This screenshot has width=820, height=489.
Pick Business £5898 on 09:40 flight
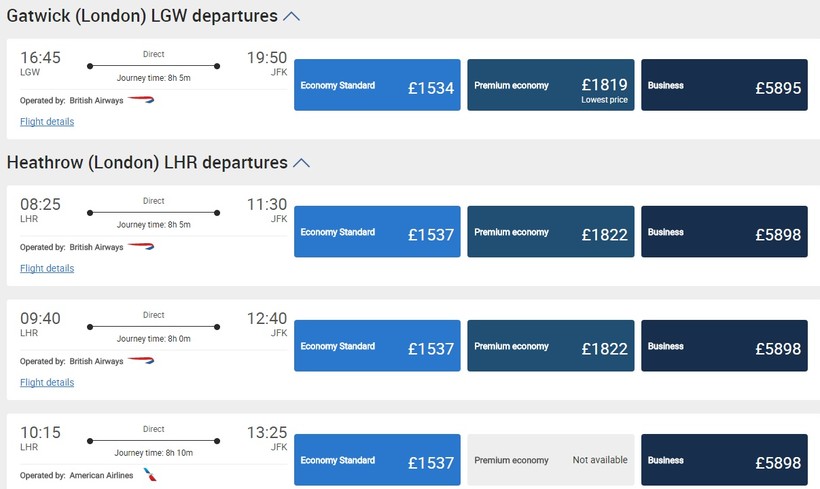(724, 346)
